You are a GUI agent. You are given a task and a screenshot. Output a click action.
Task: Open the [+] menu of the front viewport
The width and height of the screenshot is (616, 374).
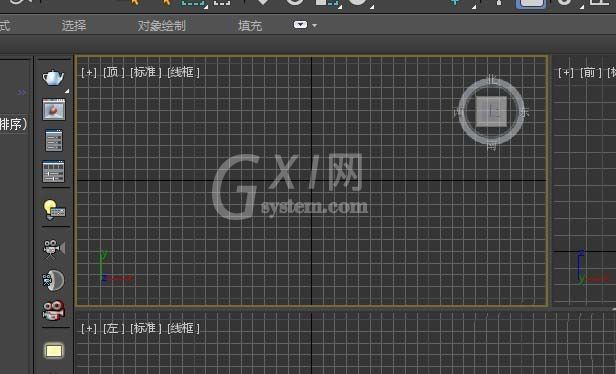[x=566, y=72]
